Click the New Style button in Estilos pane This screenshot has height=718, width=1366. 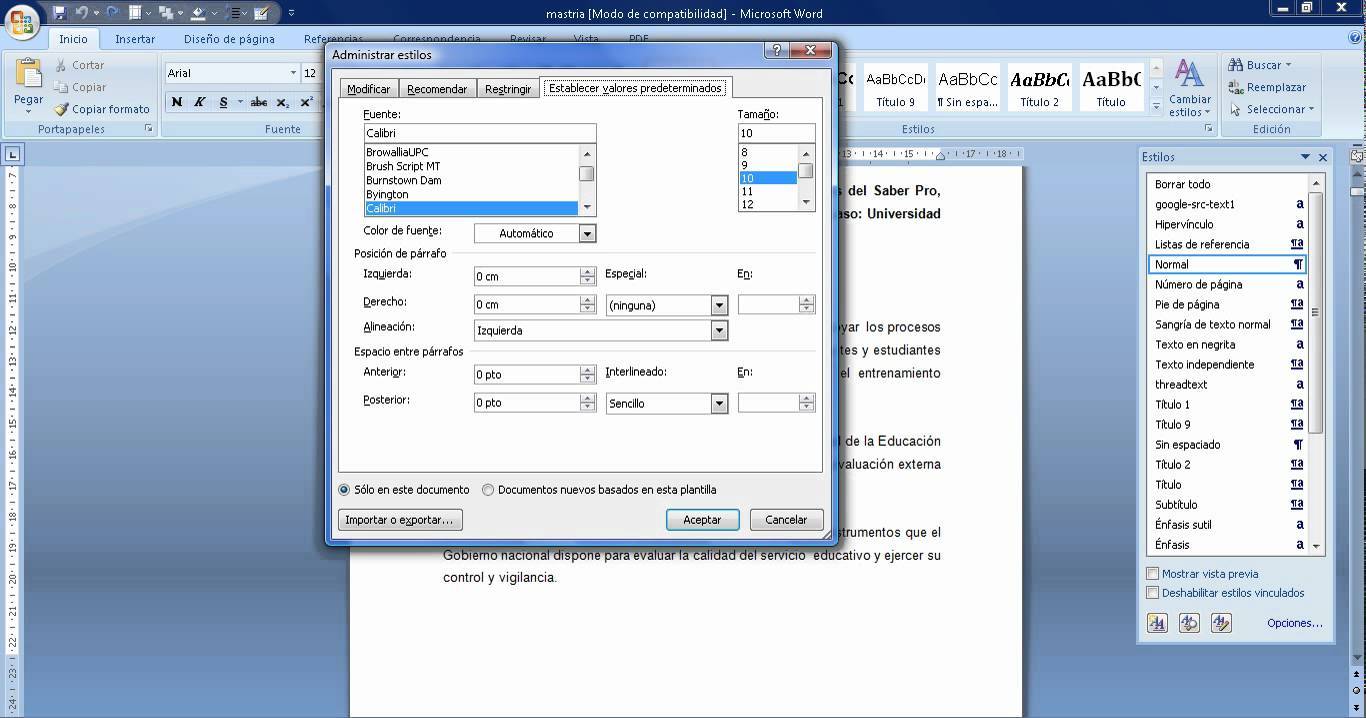tap(1157, 623)
